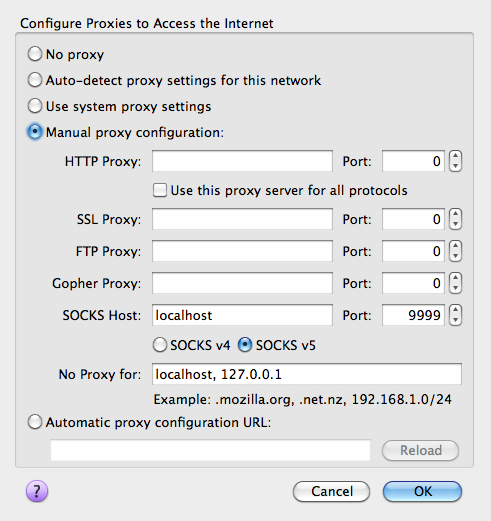The width and height of the screenshot is (491, 521).
Task: Click the Gopher Proxy: label
Action: coord(97,283)
